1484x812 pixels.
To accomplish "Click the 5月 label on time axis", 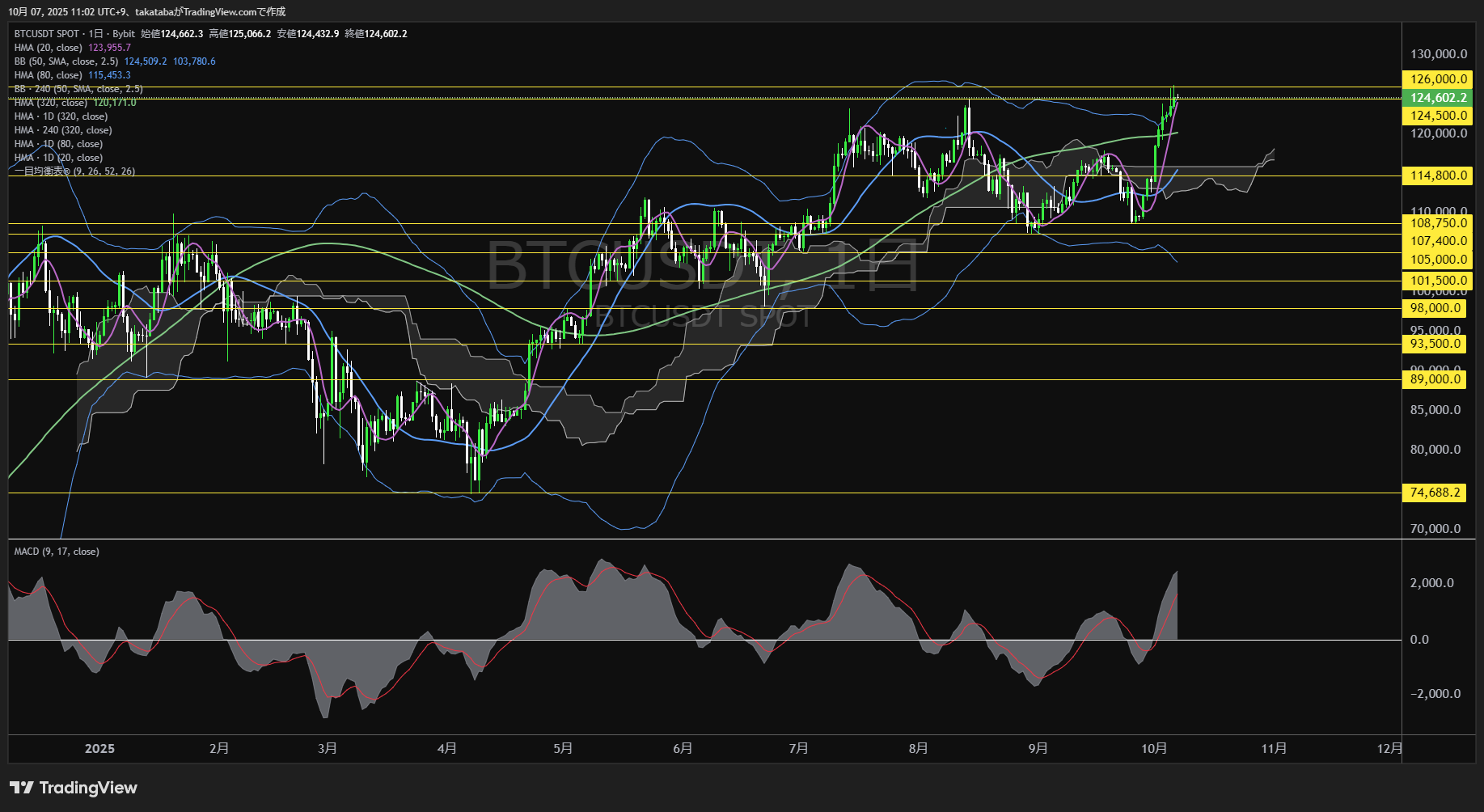I will [563, 749].
